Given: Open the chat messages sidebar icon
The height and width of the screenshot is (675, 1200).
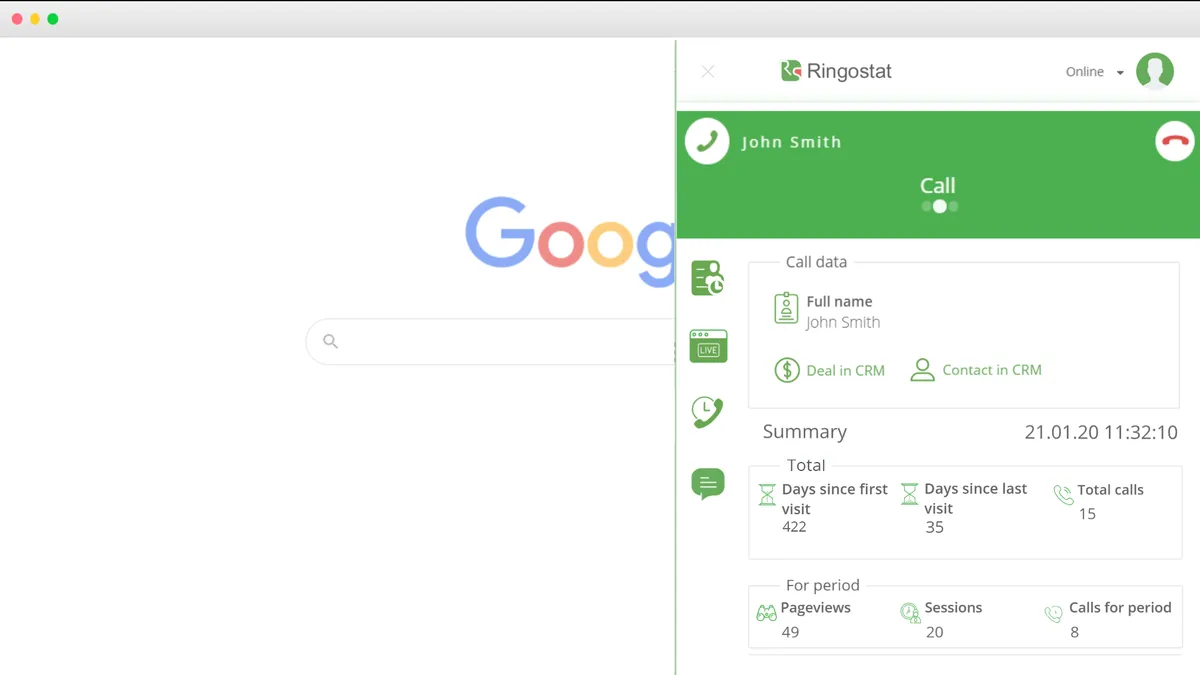Looking at the screenshot, I should click(x=707, y=484).
